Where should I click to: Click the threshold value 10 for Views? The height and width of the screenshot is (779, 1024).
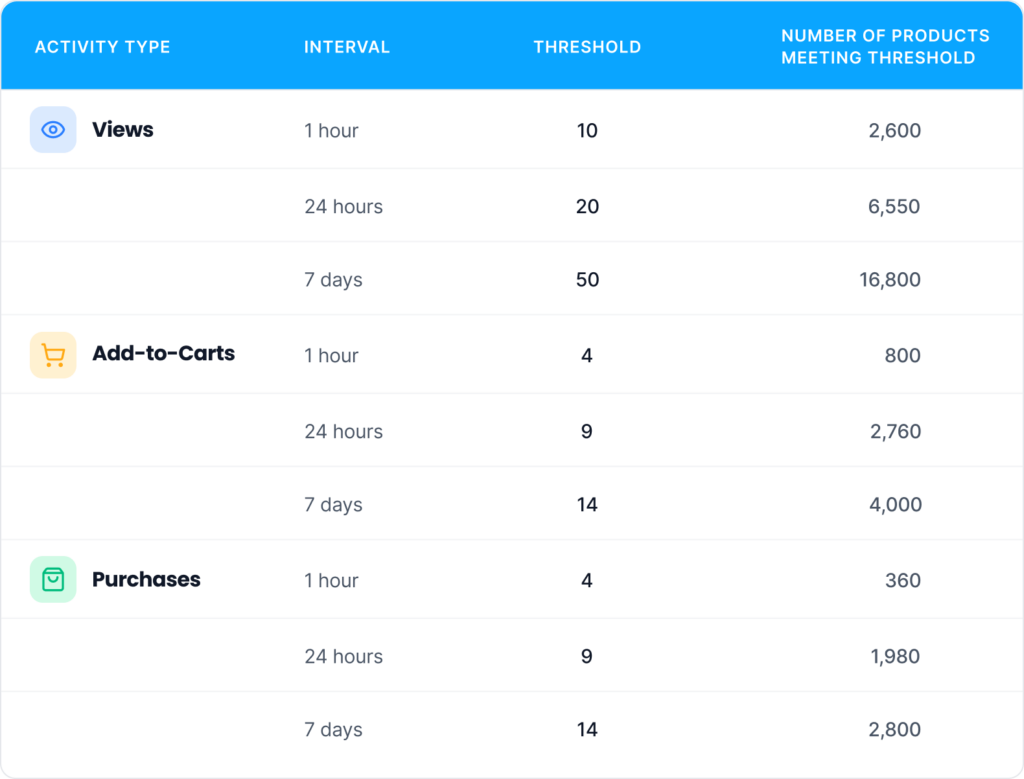click(x=587, y=131)
